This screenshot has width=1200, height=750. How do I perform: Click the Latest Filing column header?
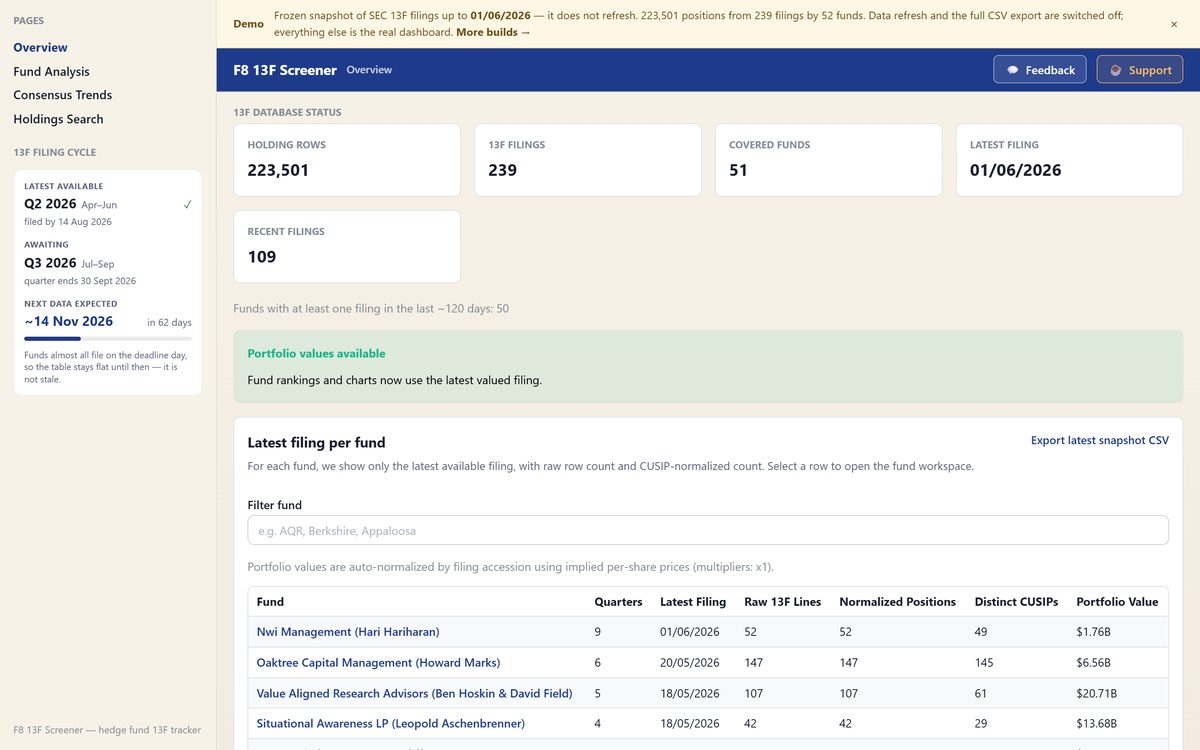tap(693, 602)
